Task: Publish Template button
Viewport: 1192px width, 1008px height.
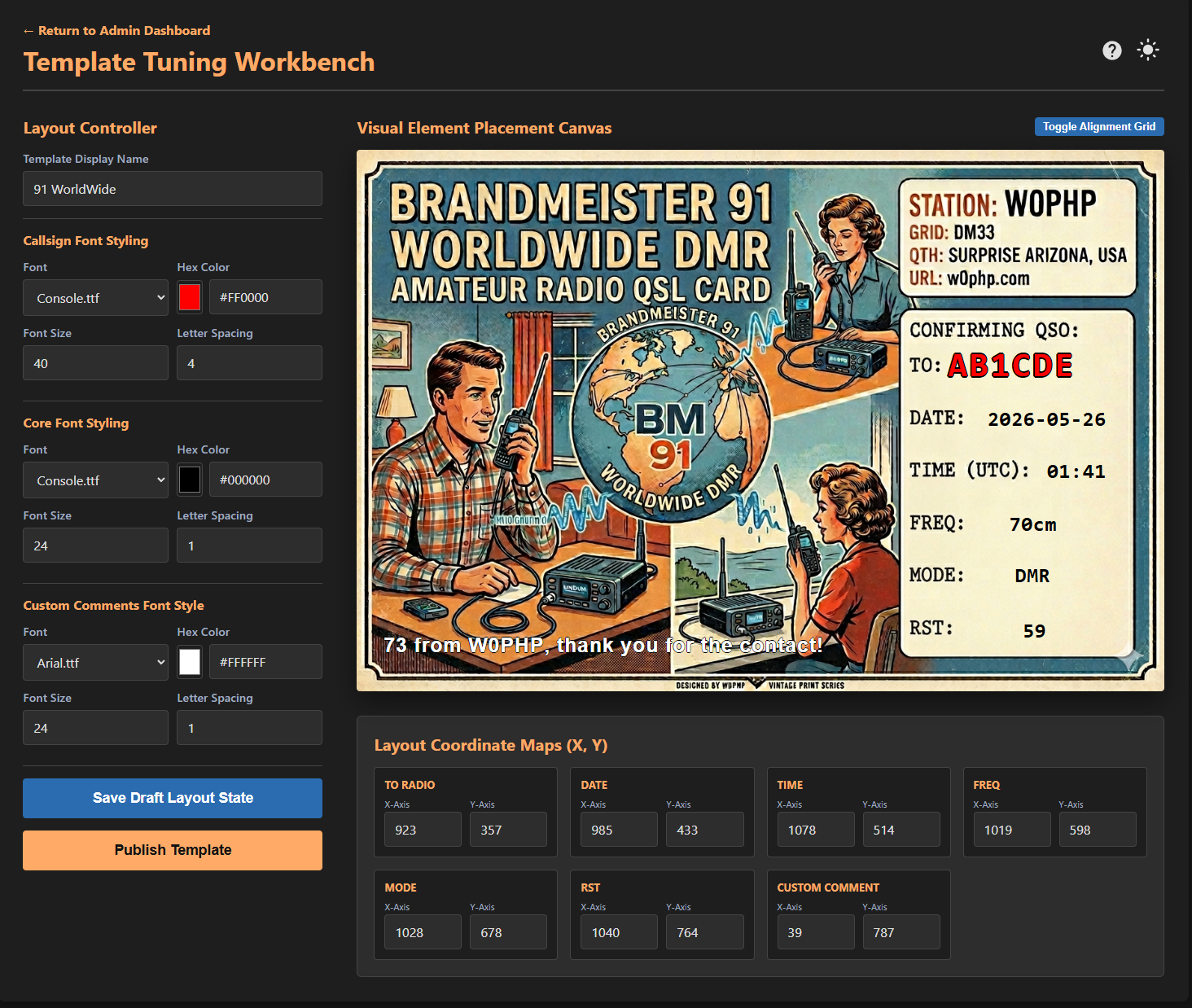Action: coord(173,850)
